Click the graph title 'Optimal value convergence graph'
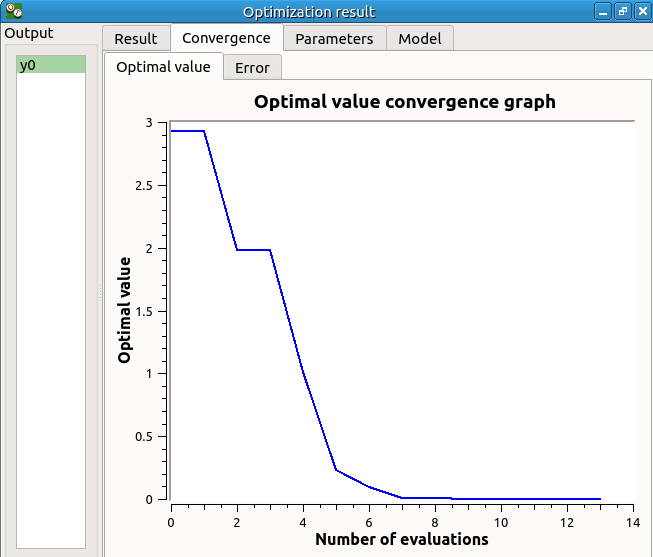 [x=404, y=102]
